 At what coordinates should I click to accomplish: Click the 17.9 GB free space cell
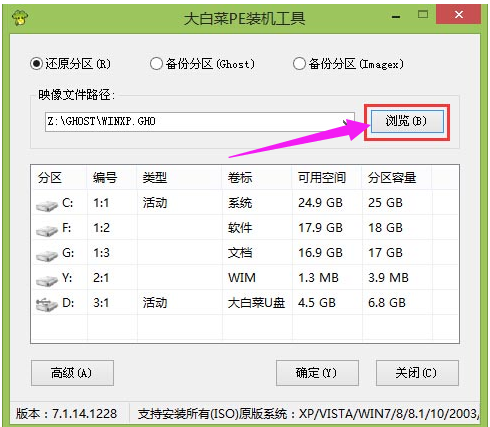click(x=320, y=228)
